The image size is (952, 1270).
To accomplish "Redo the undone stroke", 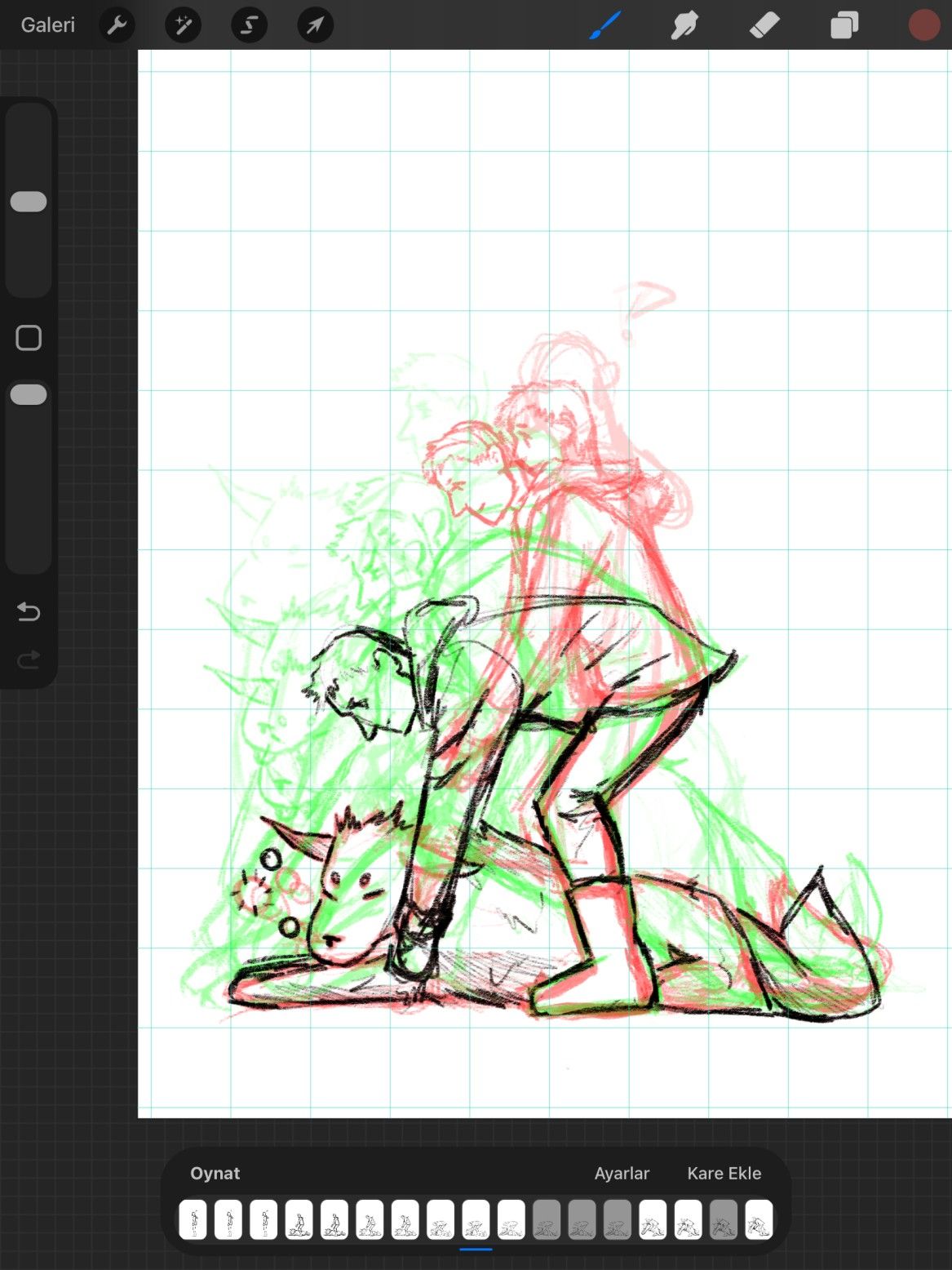I will (29, 659).
